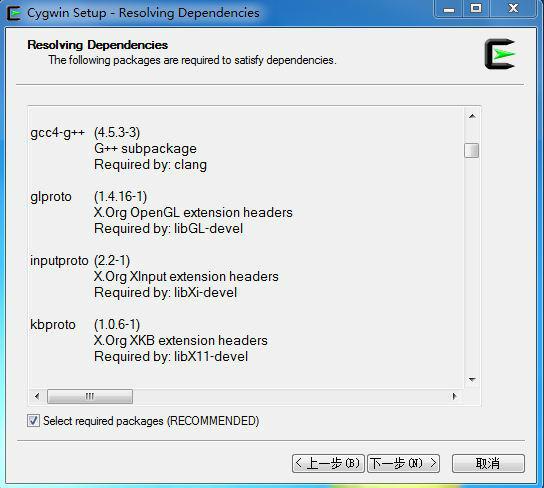Minimize the Cygwin Setup window
544x488 pixels.
[x=449, y=9]
